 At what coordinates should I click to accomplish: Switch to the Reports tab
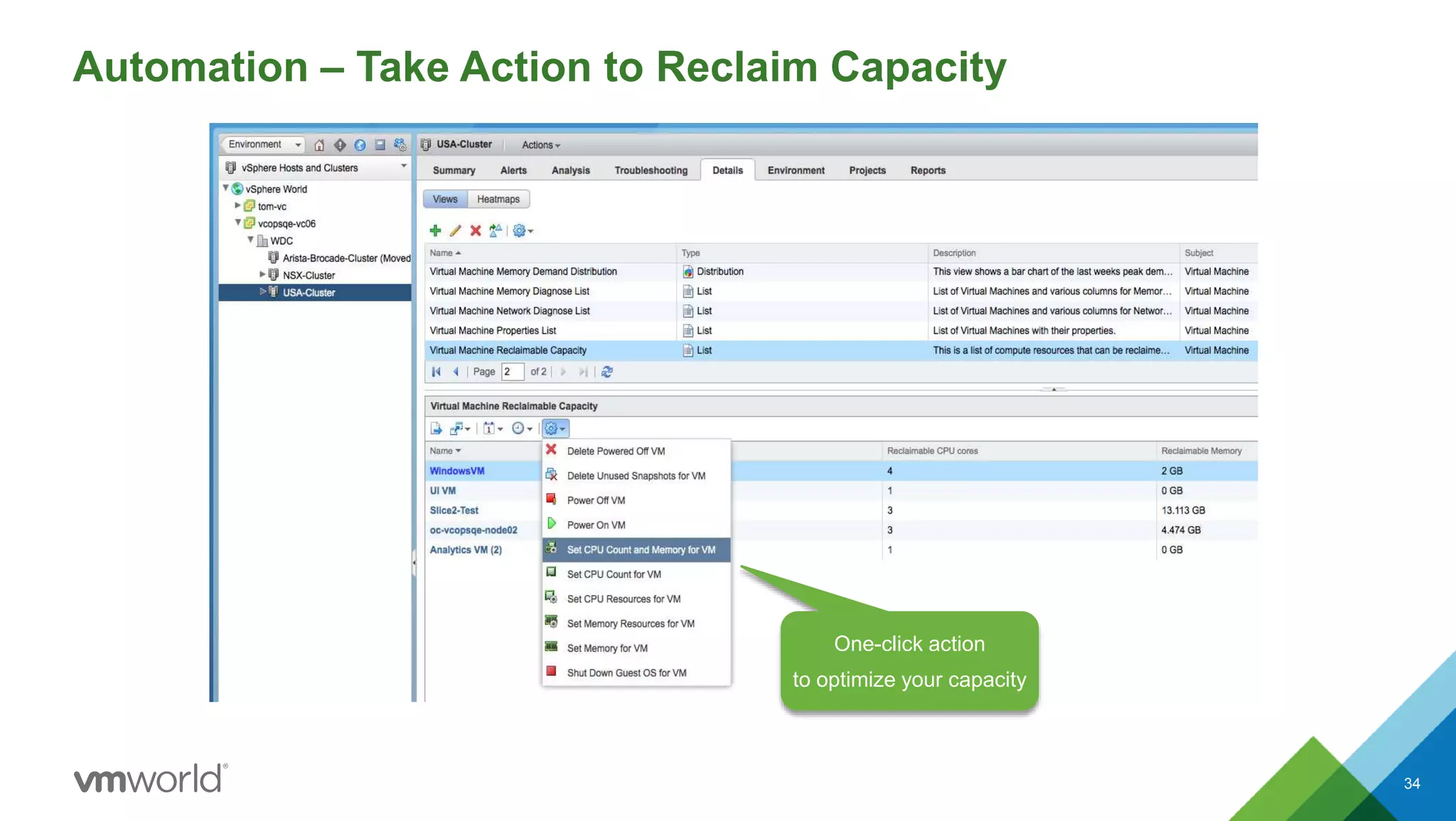tap(928, 171)
